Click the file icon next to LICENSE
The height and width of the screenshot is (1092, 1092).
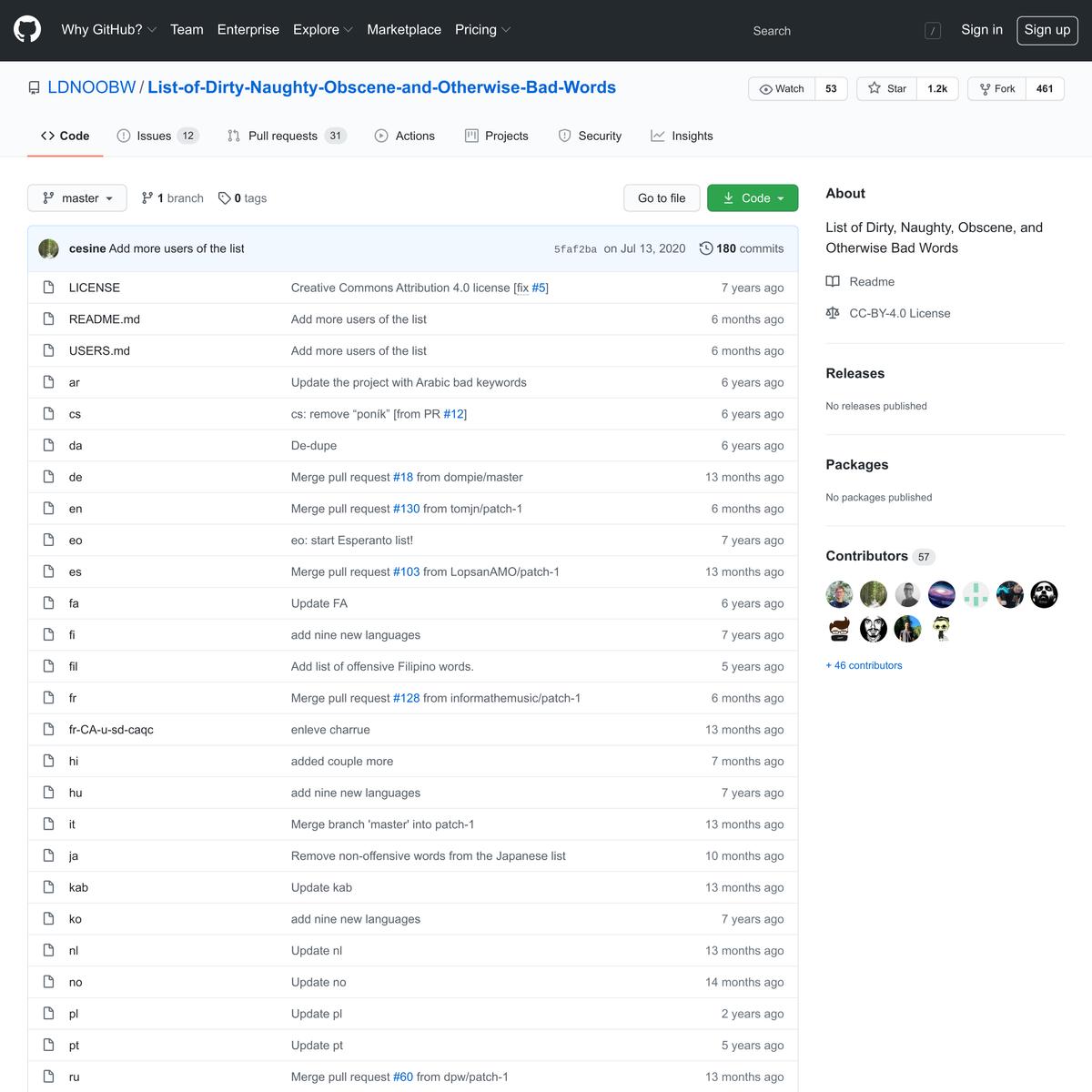pyautogui.click(x=49, y=288)
